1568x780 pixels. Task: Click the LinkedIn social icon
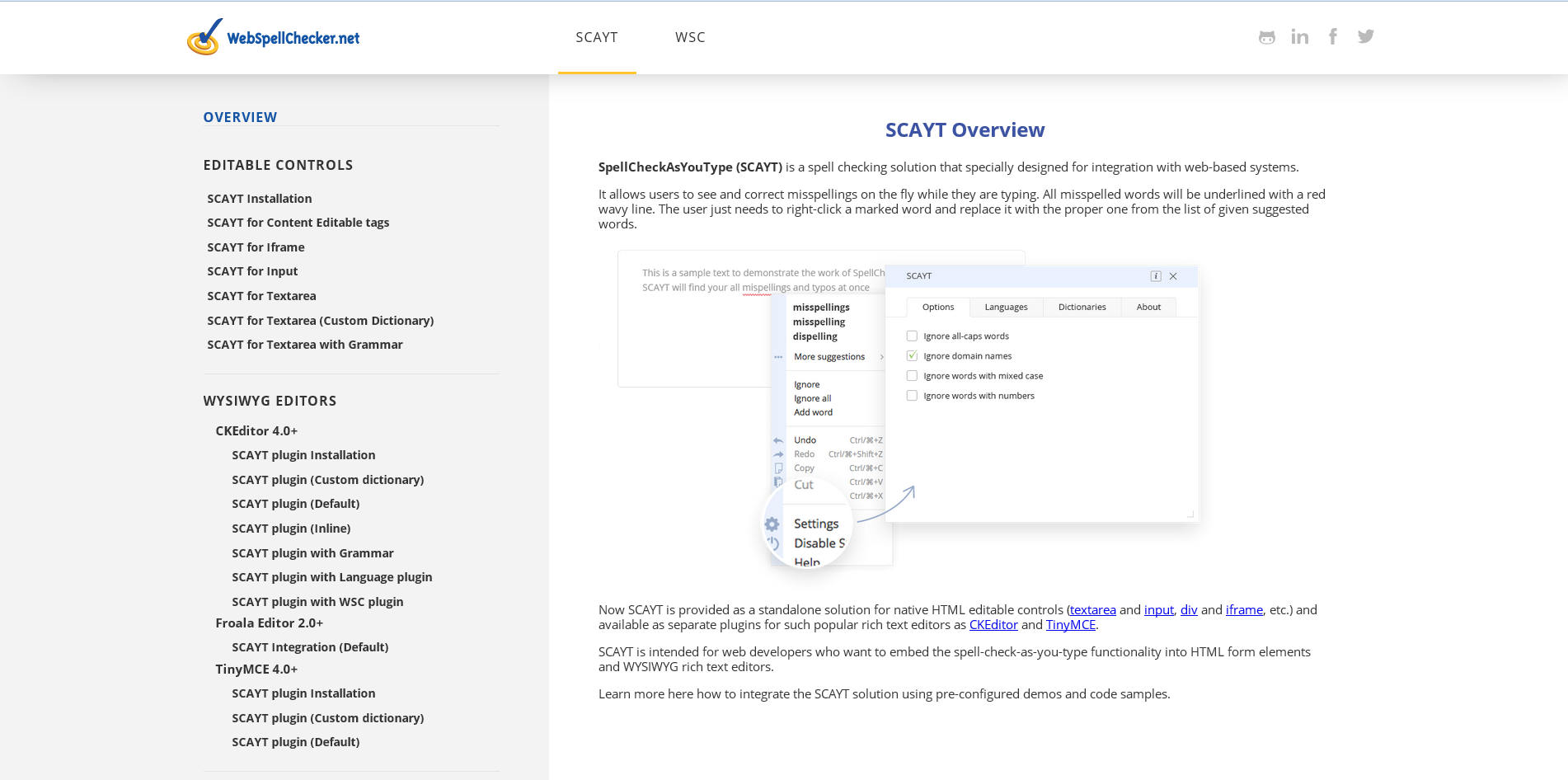tap(1300, 36)
